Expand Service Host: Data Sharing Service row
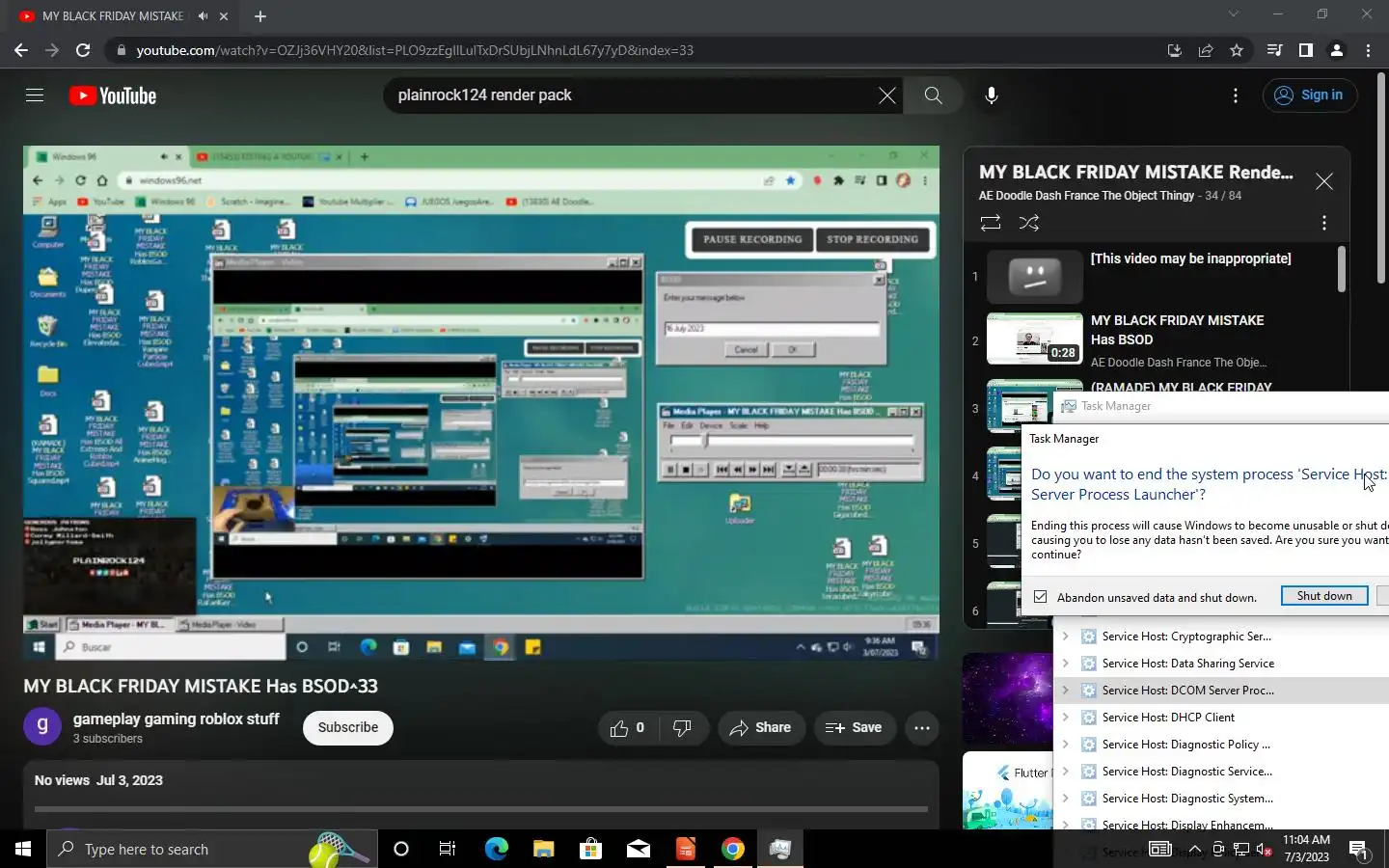Image resolution: width=1389 pixels, height=868 pixels. [x=1065, y=664]
